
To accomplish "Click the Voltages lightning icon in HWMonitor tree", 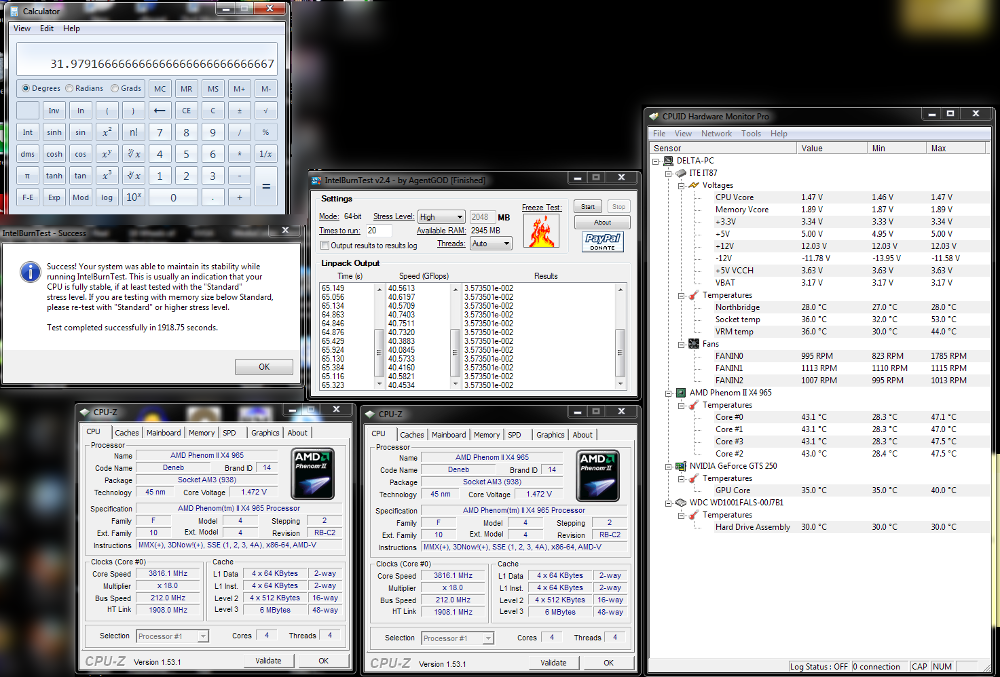I will point(694,186).
